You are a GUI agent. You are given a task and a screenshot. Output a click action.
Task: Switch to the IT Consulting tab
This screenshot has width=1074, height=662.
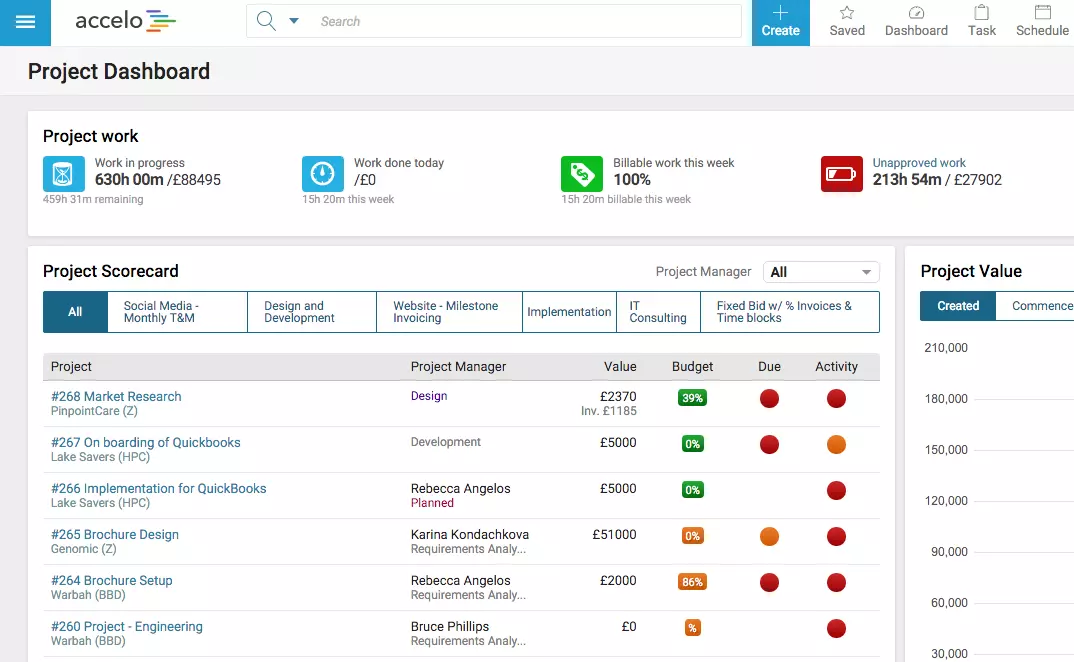(657, 312)
